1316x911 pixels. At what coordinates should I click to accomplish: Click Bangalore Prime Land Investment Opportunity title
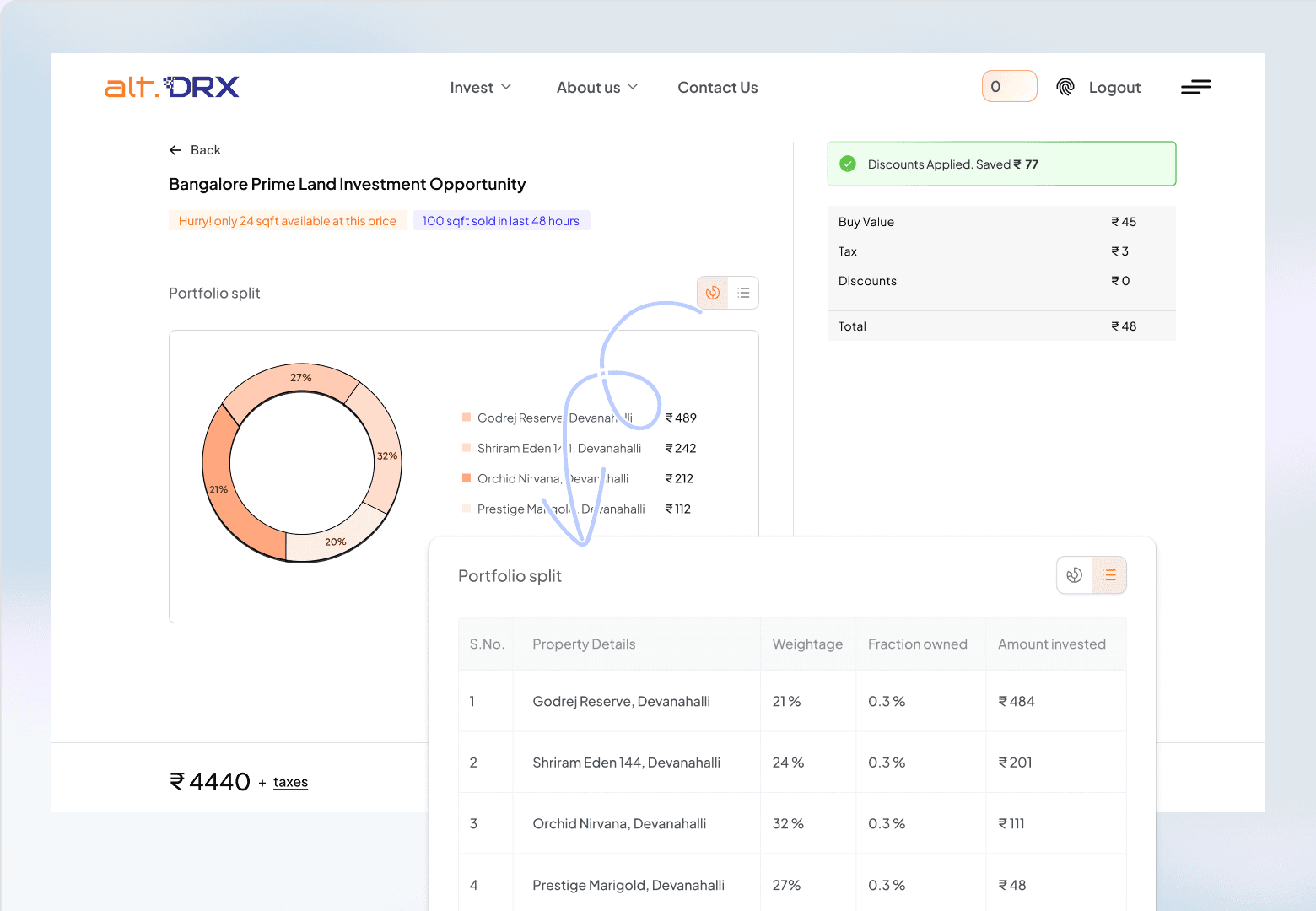(x=347, y=184)
